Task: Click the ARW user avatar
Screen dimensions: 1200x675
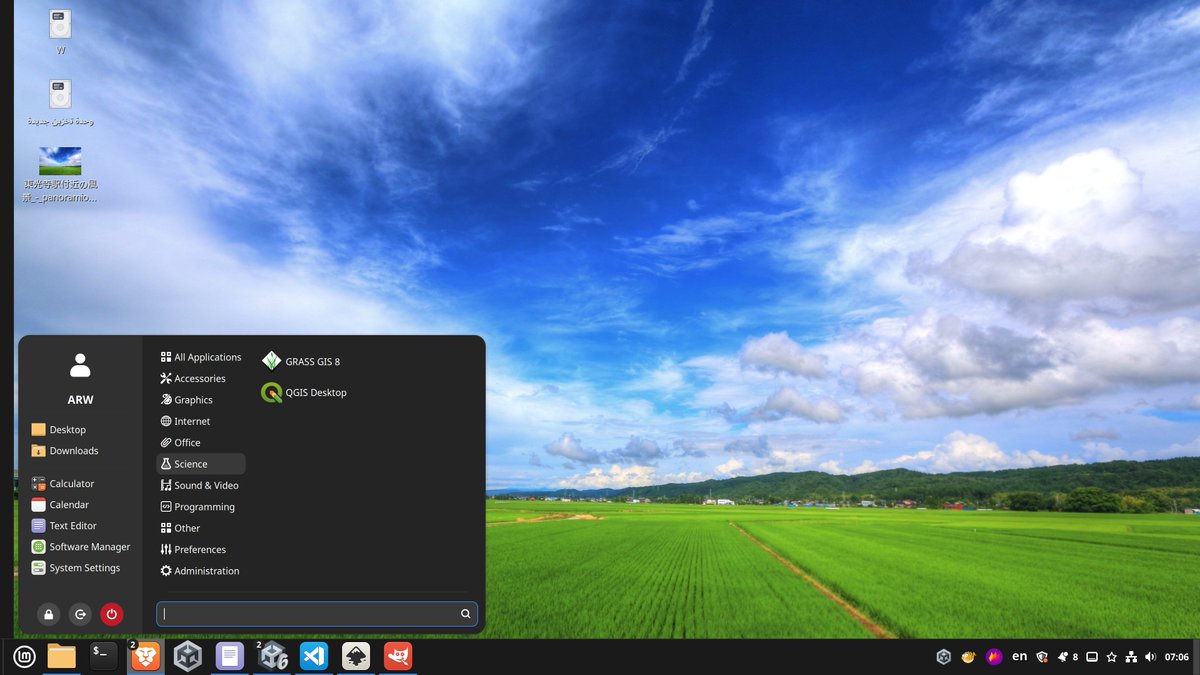Action: tap(80, 366)
